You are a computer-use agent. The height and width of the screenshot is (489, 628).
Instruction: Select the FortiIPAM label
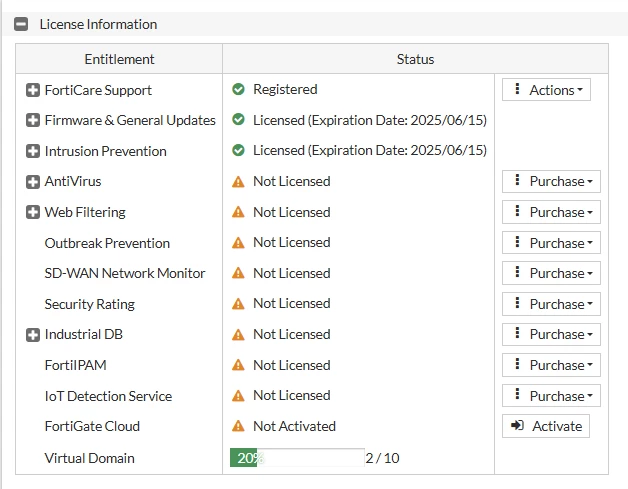(x=76, y=365)
